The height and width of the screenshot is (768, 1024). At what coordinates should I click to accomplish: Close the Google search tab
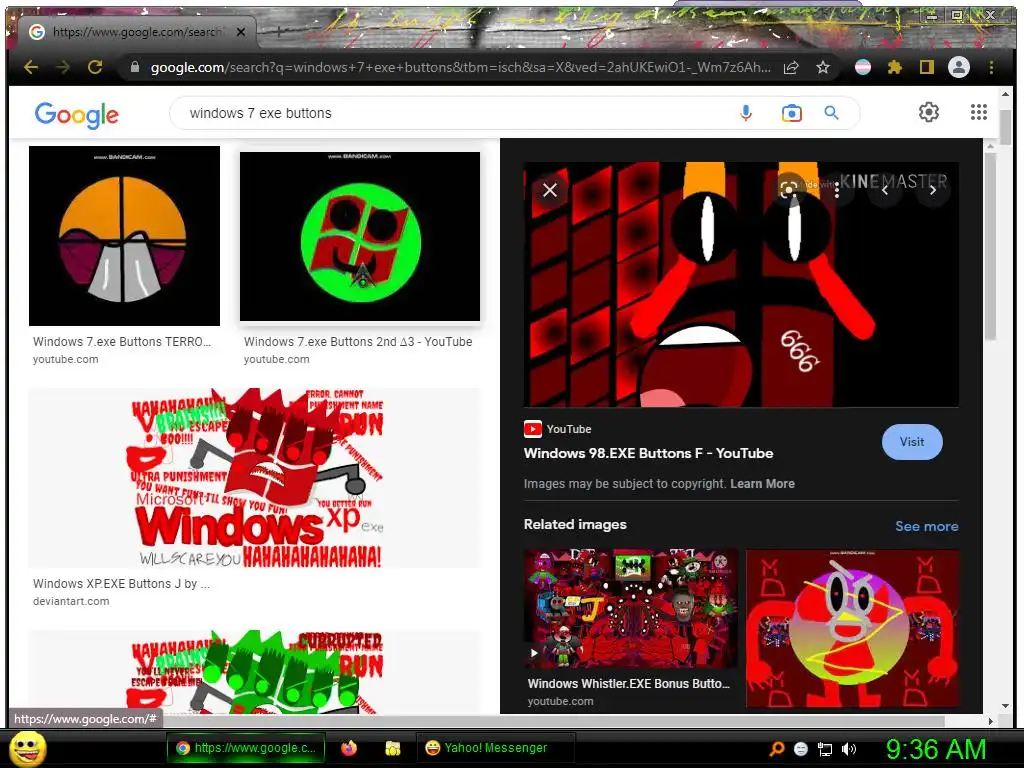click(241, 31)
